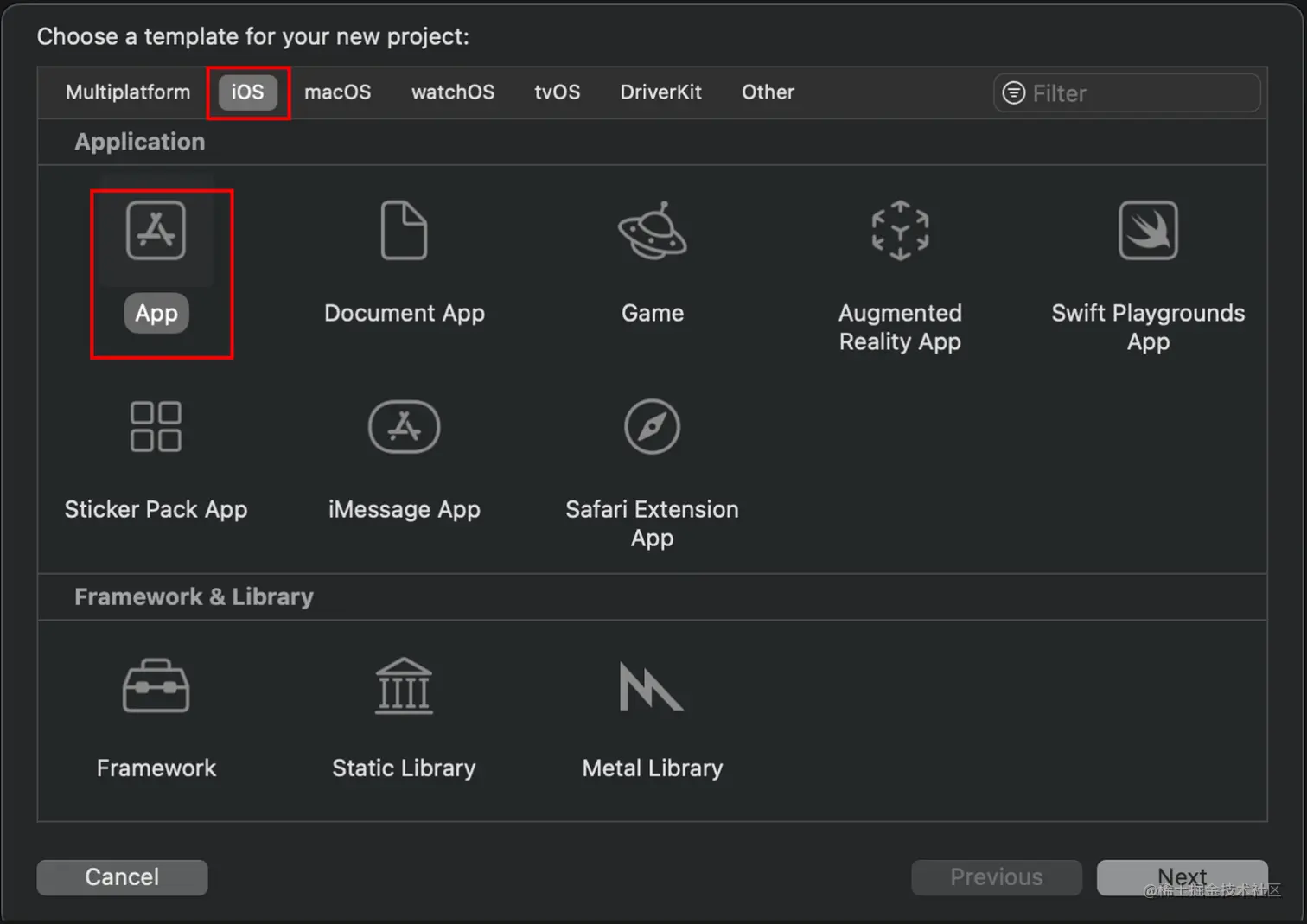1307x924 pixels.
Task: Click the "Augmented Reality App" label
Action: point(900,327)
